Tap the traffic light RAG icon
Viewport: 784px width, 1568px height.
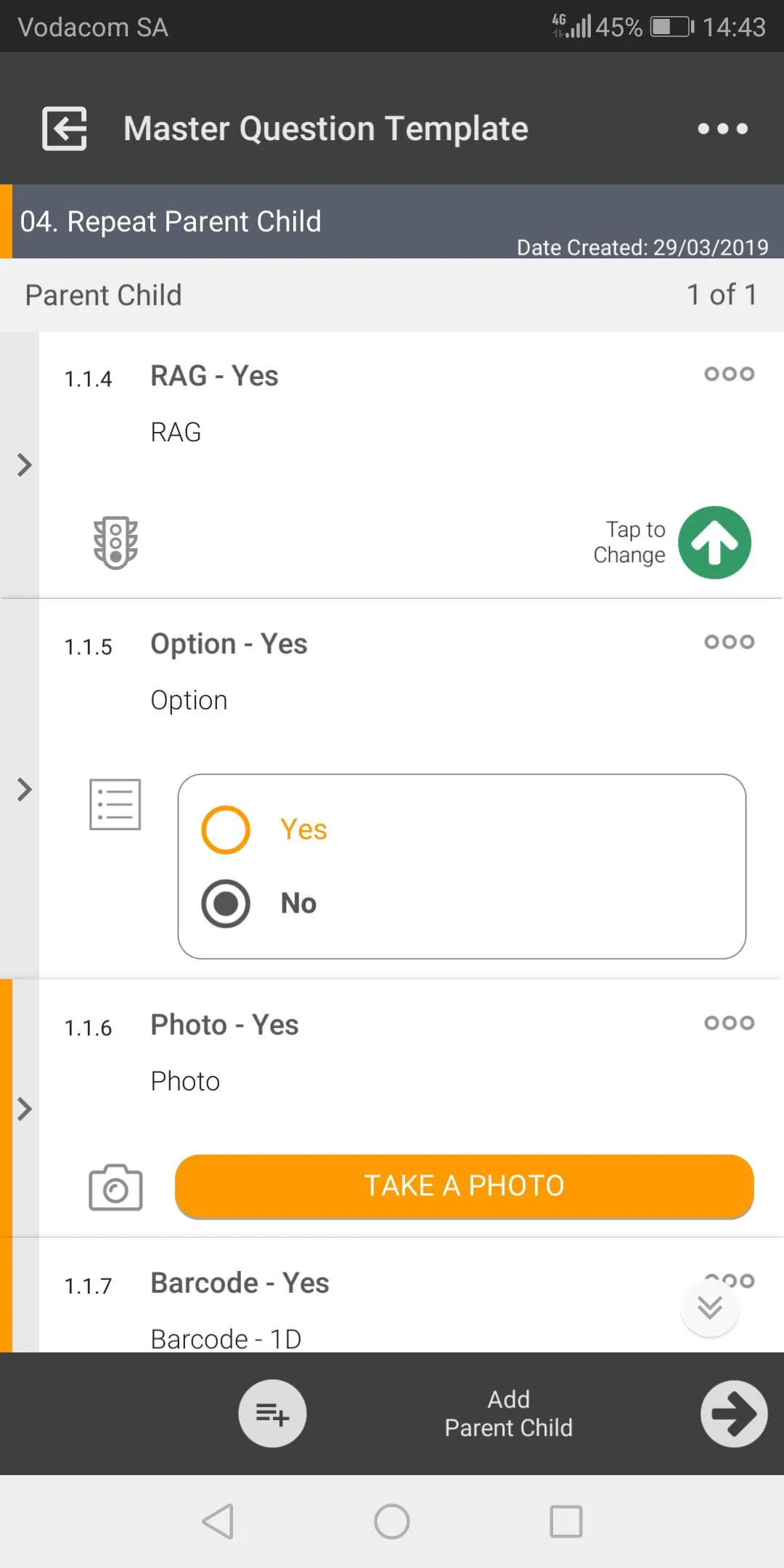pos(115,543)
